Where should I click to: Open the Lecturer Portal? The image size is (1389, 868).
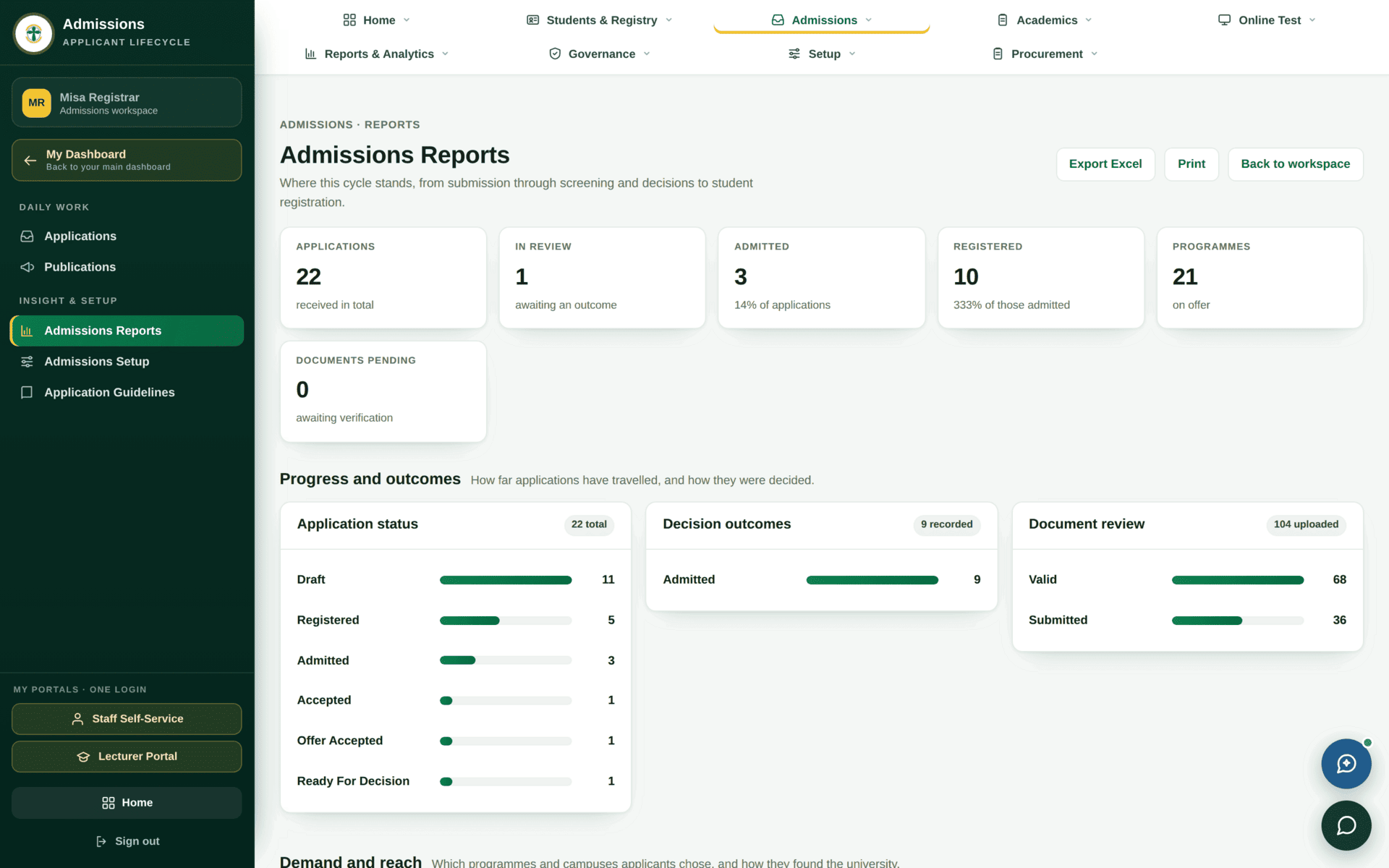tap(127, 757)
